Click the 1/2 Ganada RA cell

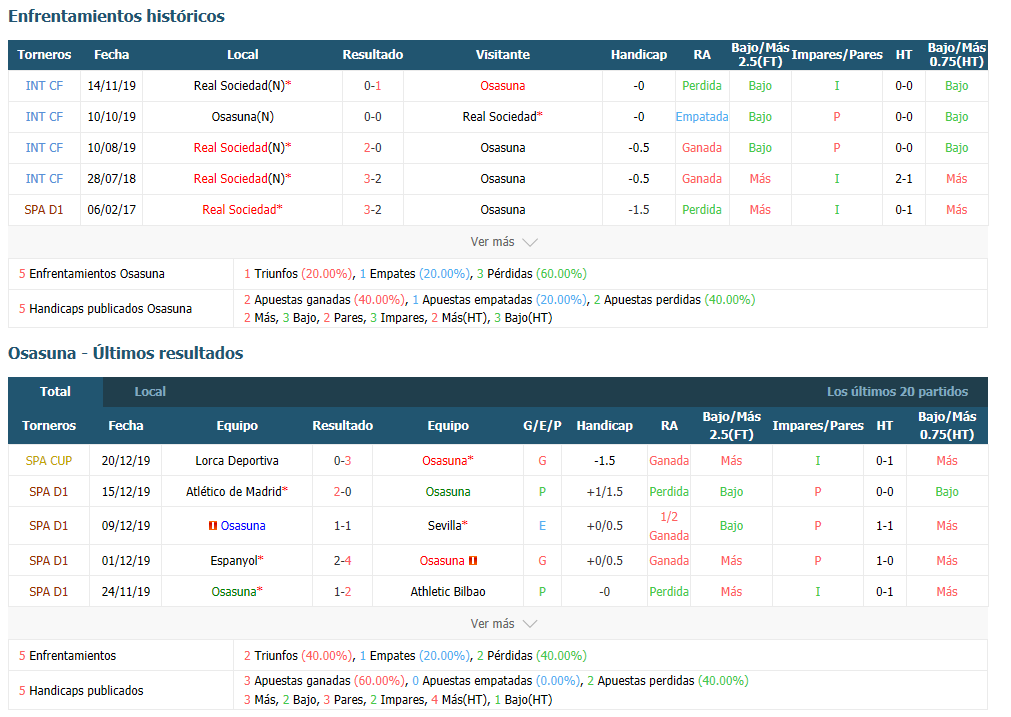pos(669,525)
